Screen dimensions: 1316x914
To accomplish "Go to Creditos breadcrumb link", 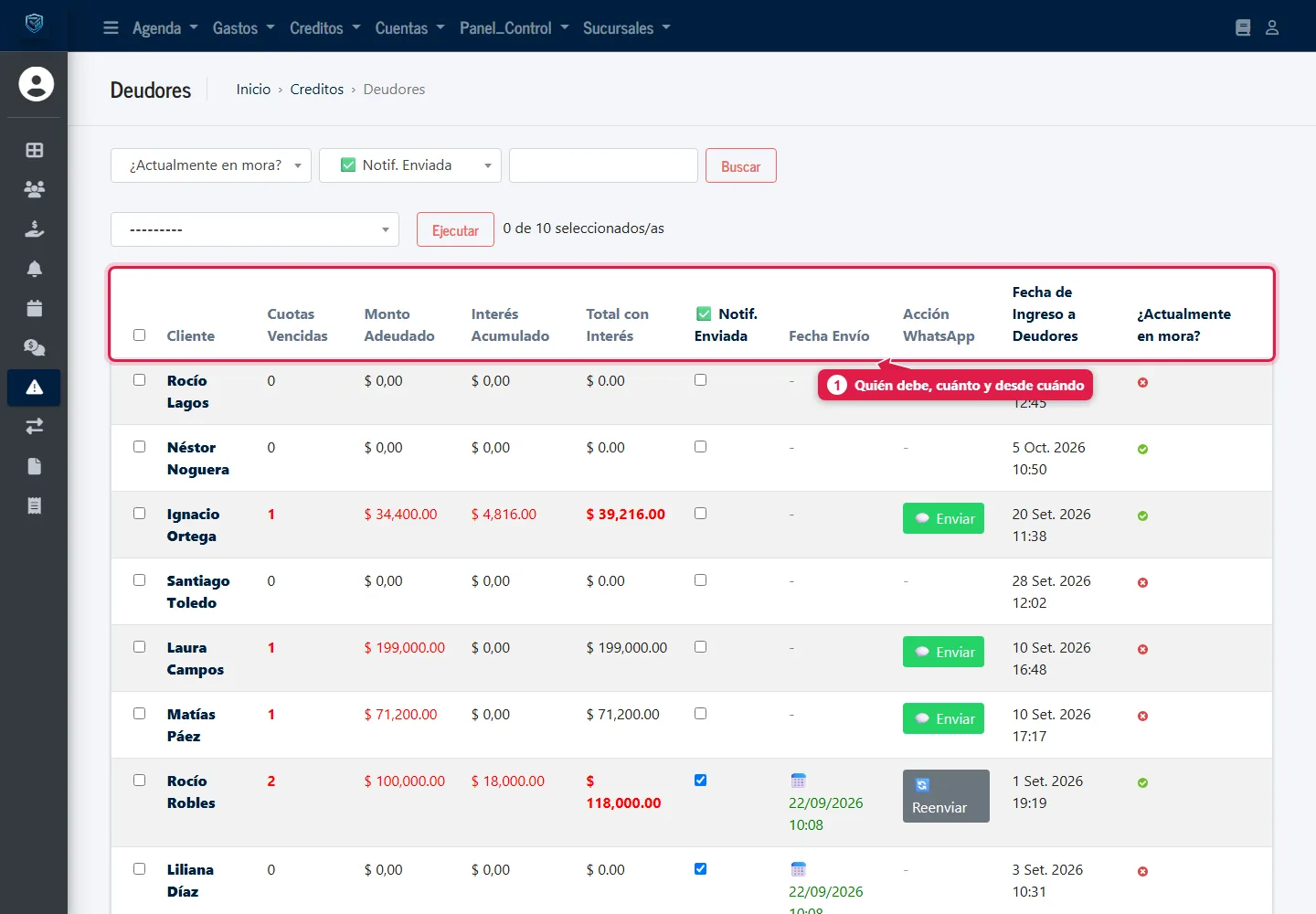I will [x=317, y=90].
